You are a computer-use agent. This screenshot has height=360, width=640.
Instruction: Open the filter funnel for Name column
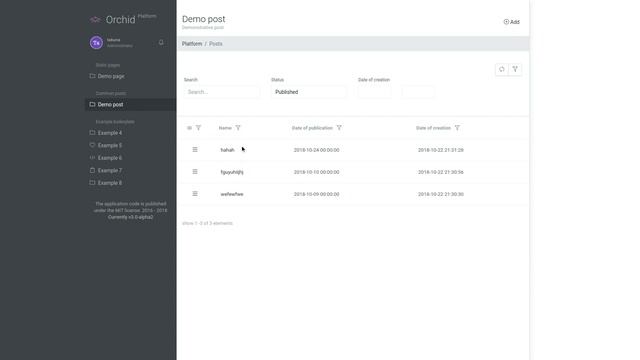(x=238, y=128)
